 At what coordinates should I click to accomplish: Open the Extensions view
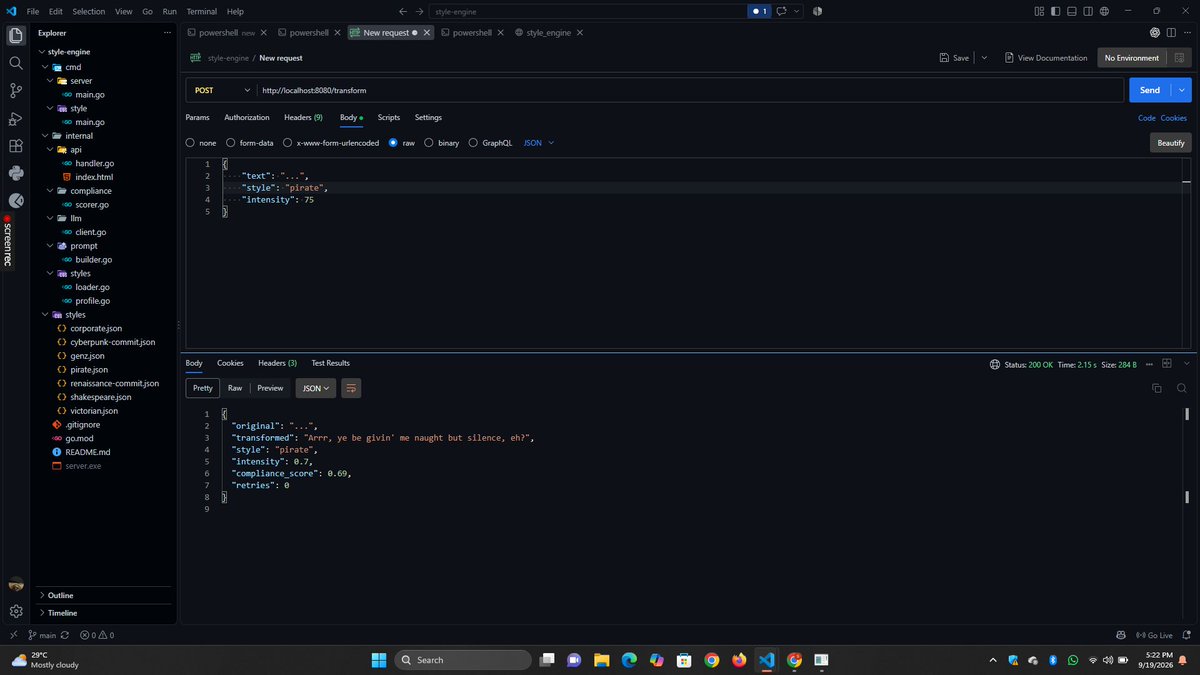[x=16, y=146]
